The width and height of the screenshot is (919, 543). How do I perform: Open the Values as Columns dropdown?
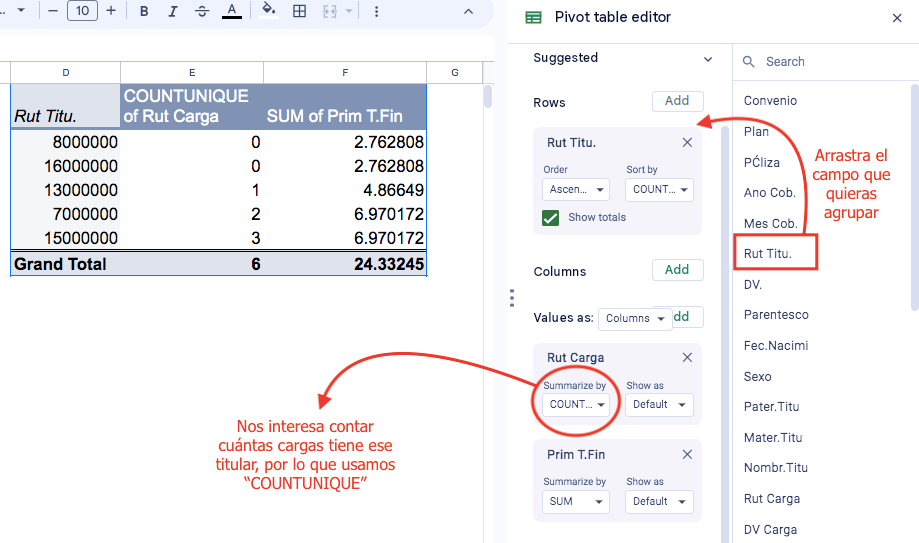(x=635, y=318)
